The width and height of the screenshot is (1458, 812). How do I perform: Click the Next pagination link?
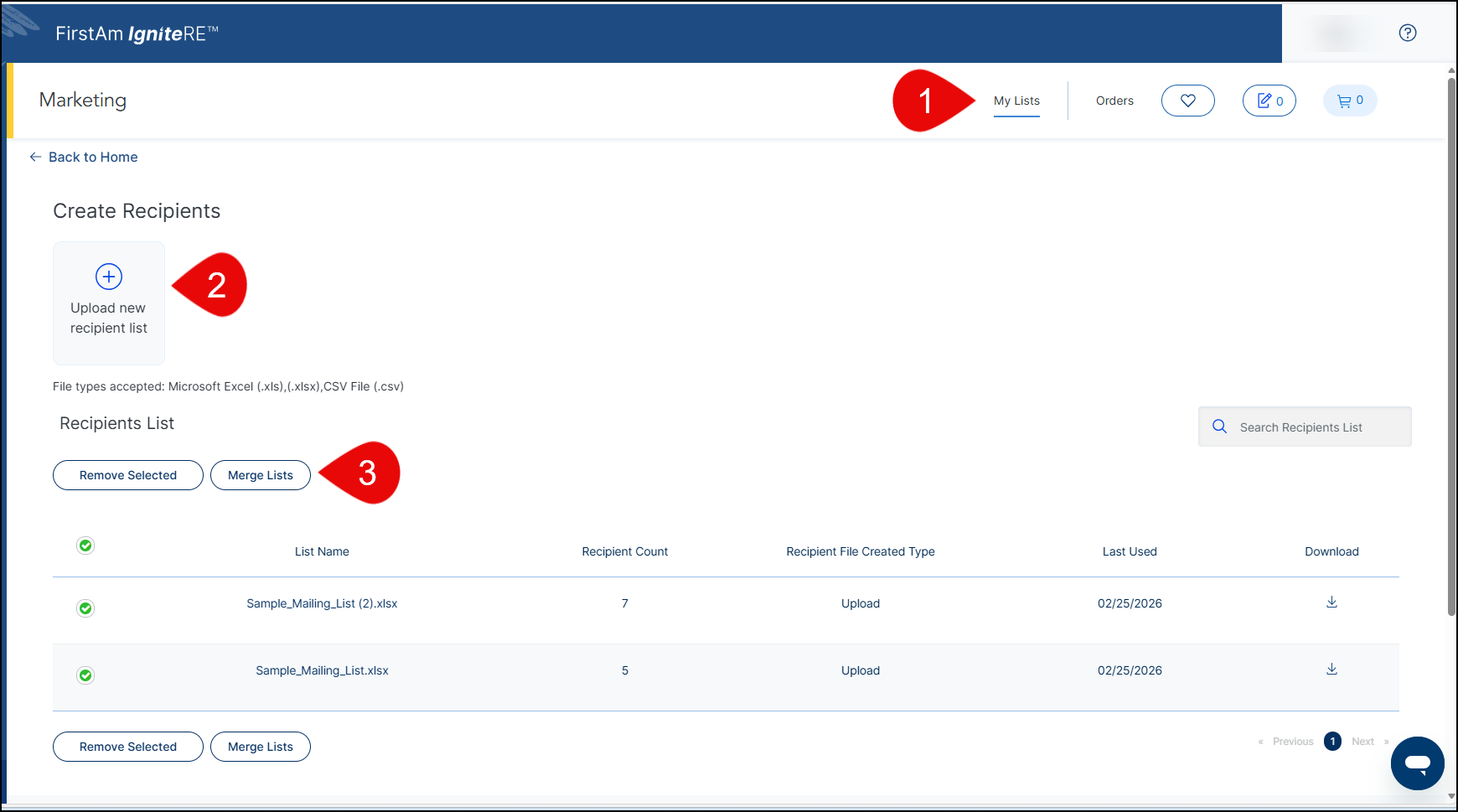pos(1362,742)
